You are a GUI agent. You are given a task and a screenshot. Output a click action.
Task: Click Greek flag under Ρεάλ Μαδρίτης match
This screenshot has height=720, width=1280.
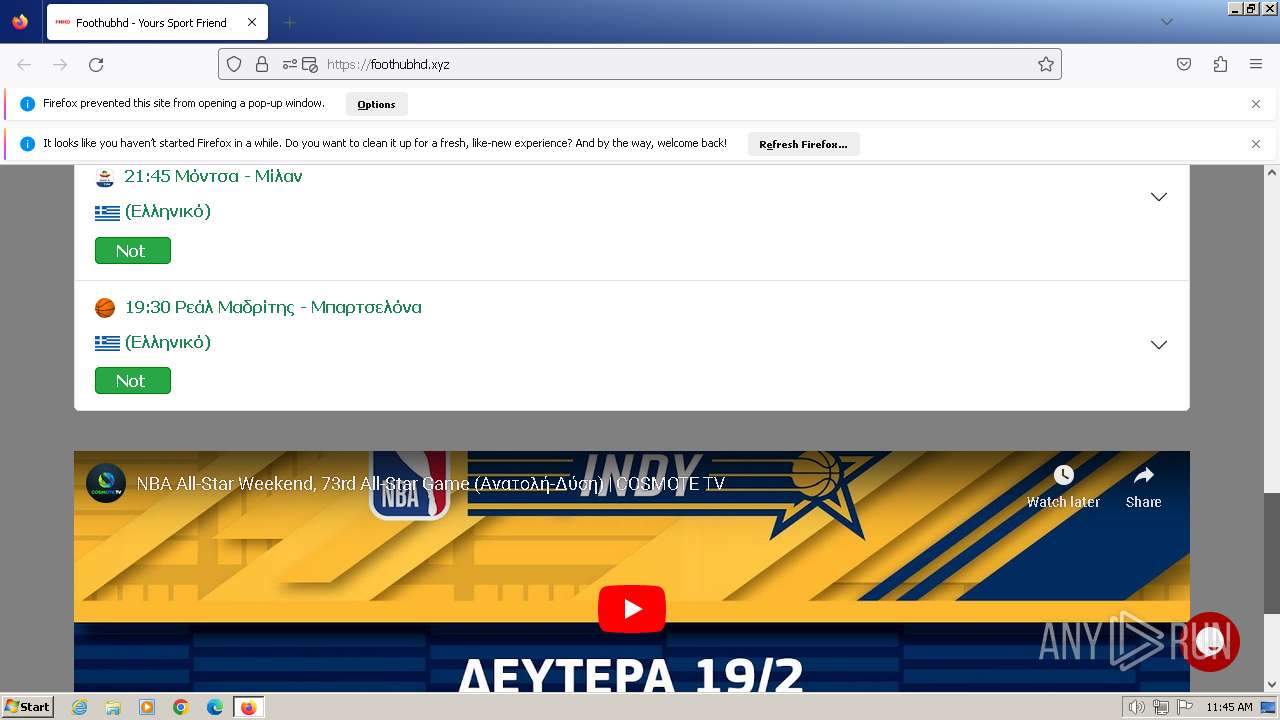pyautogui.click(x=107, y=343)
